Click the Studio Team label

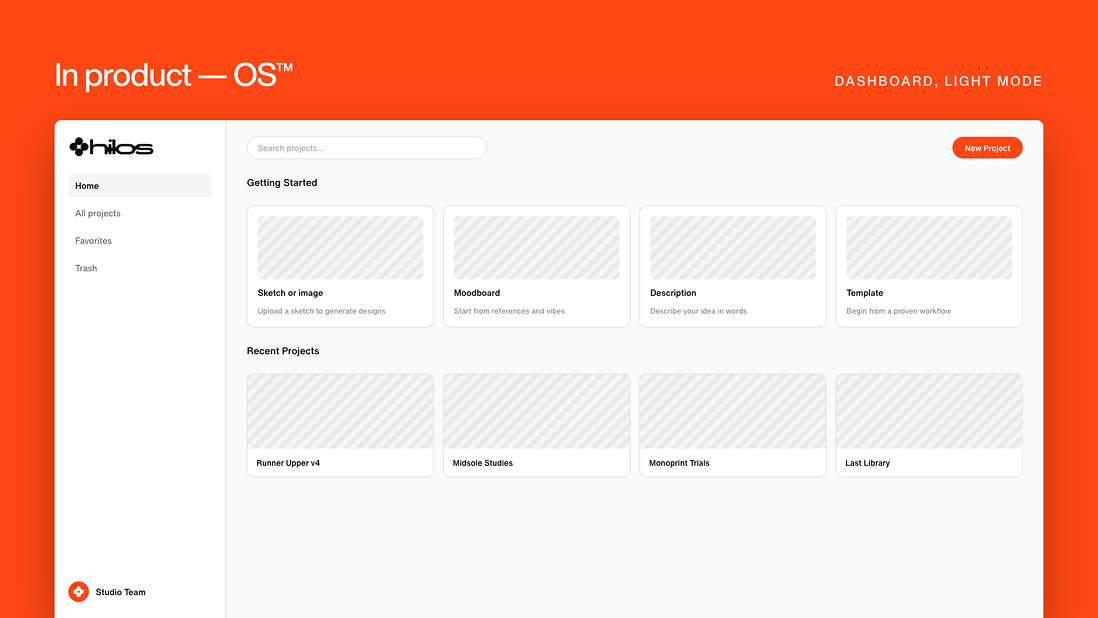[120, 591]
